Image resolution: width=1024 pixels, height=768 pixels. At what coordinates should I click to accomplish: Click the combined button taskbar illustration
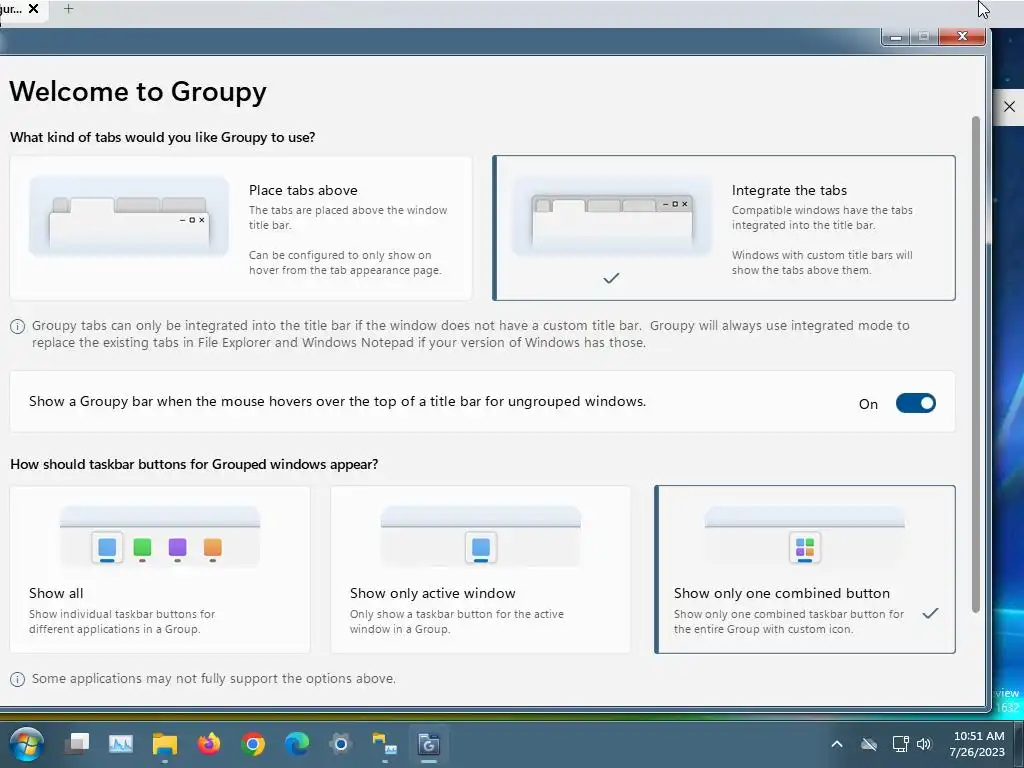[x=805, y=537]
